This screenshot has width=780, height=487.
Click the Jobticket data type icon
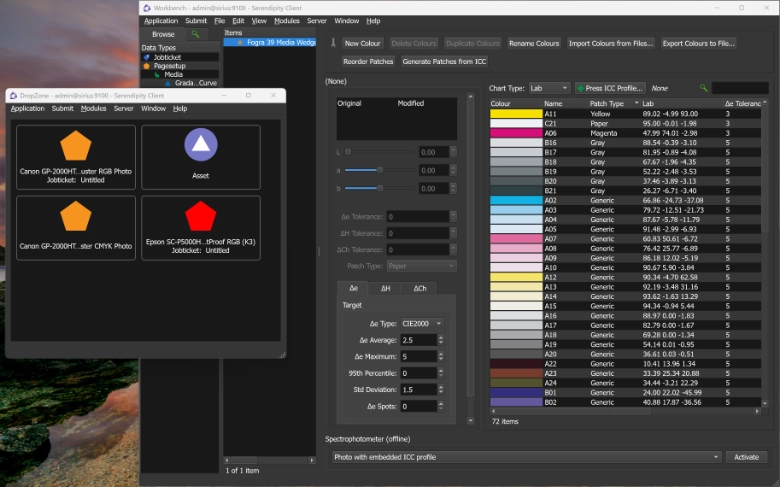coord(147,57)
